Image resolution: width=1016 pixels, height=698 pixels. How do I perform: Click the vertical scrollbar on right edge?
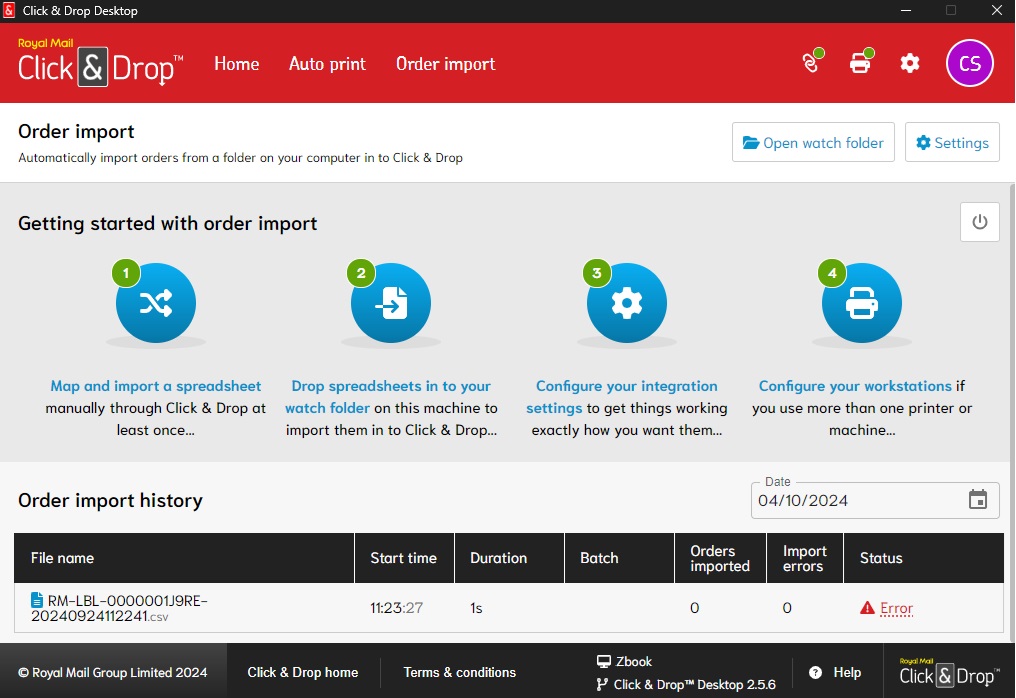[x=1011, y=412]
